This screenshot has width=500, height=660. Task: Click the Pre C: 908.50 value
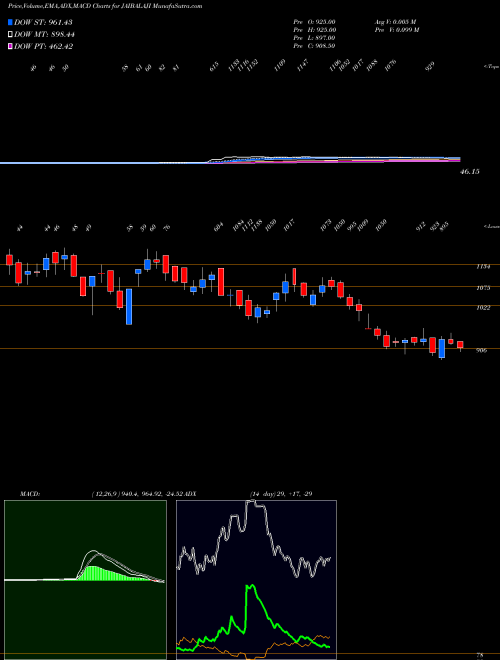314,46
